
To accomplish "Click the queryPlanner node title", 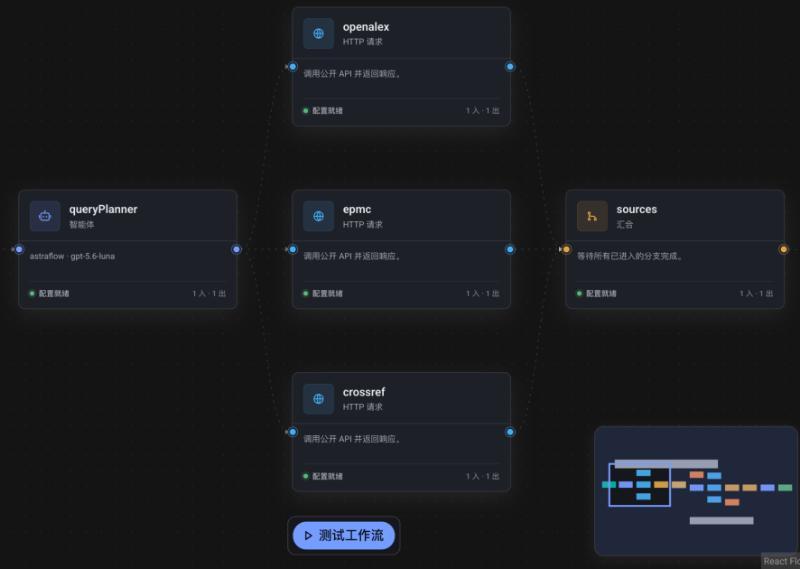I will point(103,209).
